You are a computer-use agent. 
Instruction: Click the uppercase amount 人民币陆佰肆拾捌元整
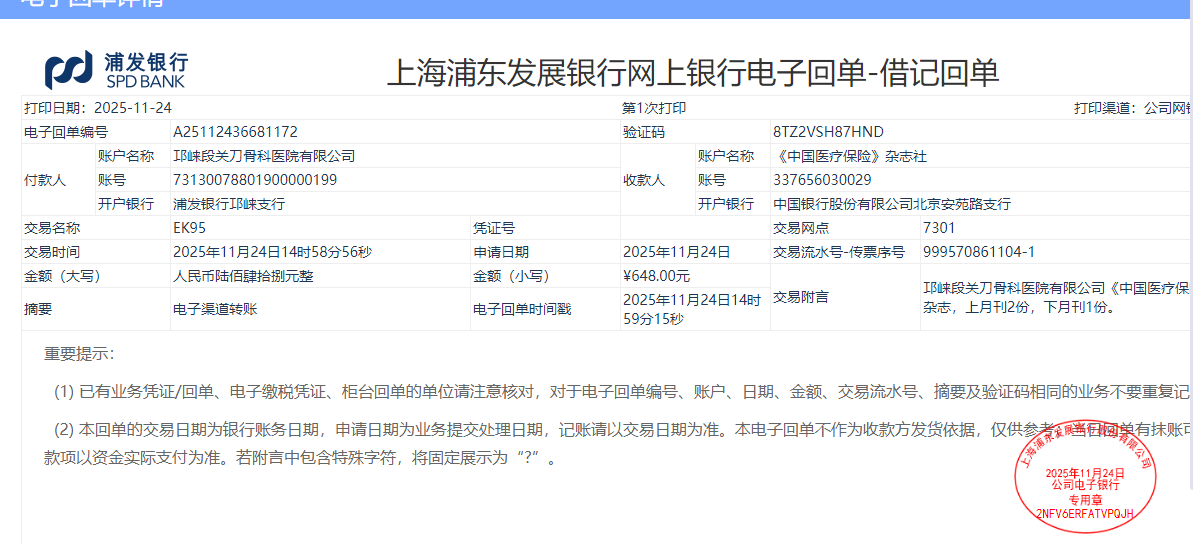tap(243, 276)
